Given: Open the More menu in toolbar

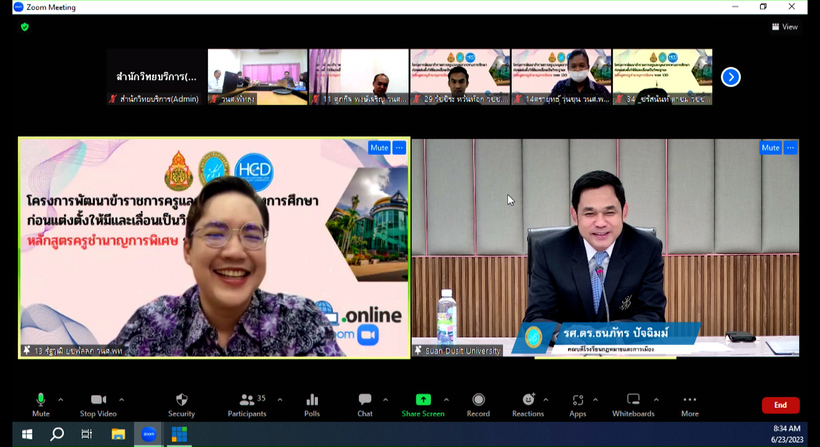Looking at the screenshot, I should click(689, 404).
